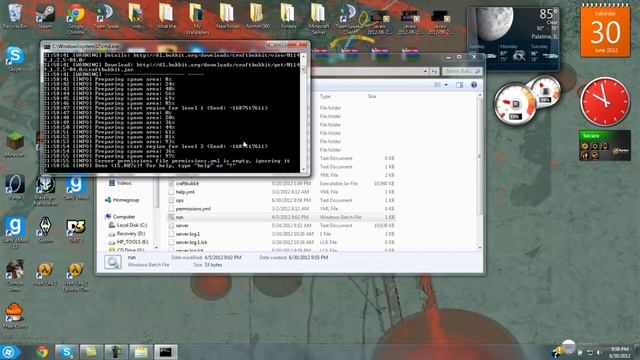Viewport: 640px width, 360px height.
Task: Open the change view dropdown in Explorer
Action: (446, 85)
